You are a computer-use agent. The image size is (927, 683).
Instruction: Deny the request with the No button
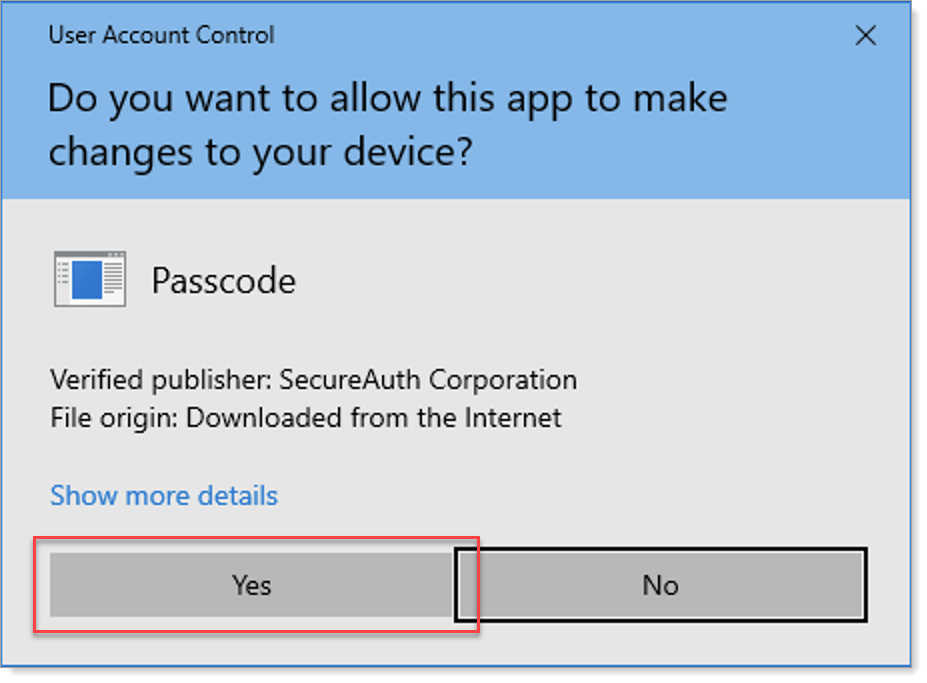660,585
